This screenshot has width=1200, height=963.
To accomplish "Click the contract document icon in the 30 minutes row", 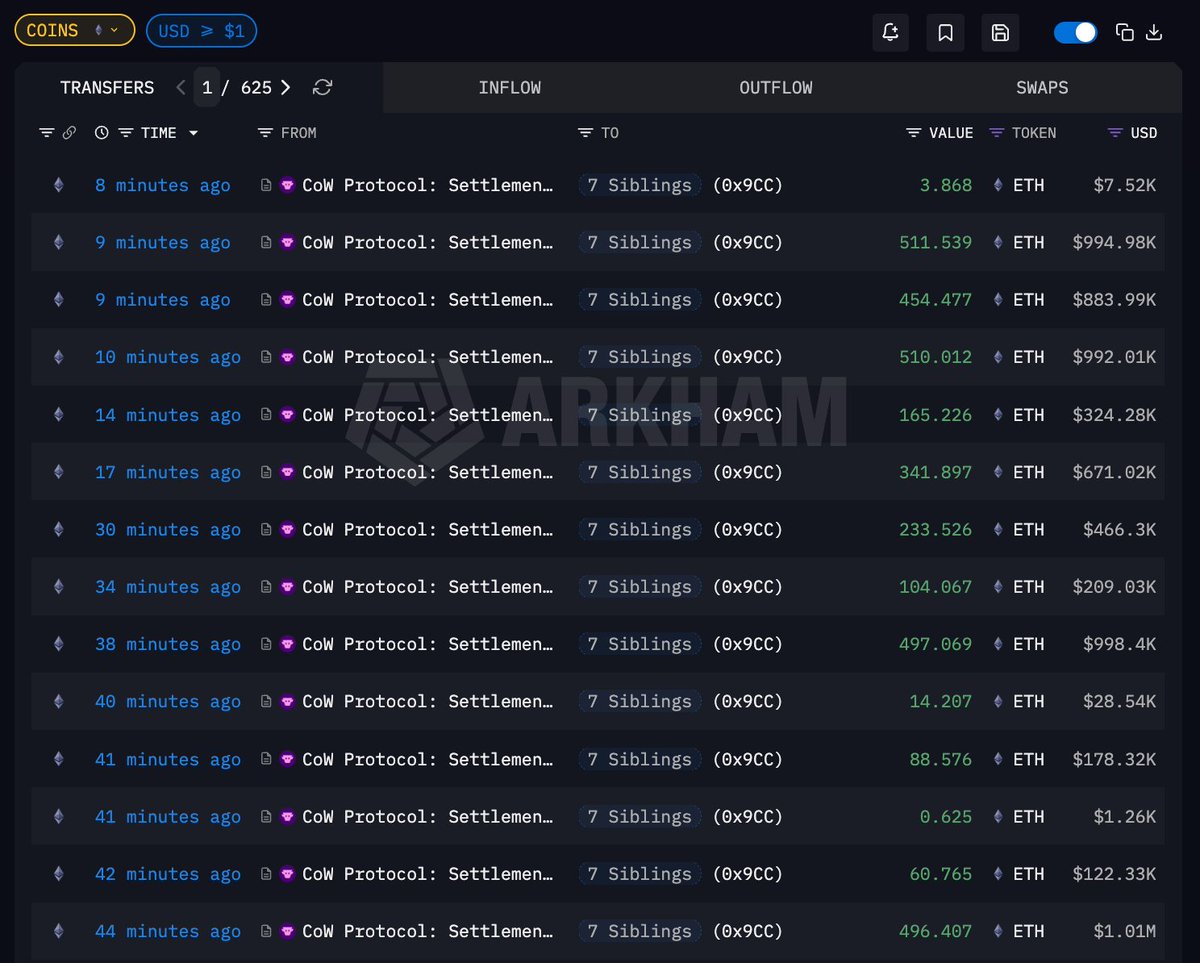I will click(x=265, y=530).
